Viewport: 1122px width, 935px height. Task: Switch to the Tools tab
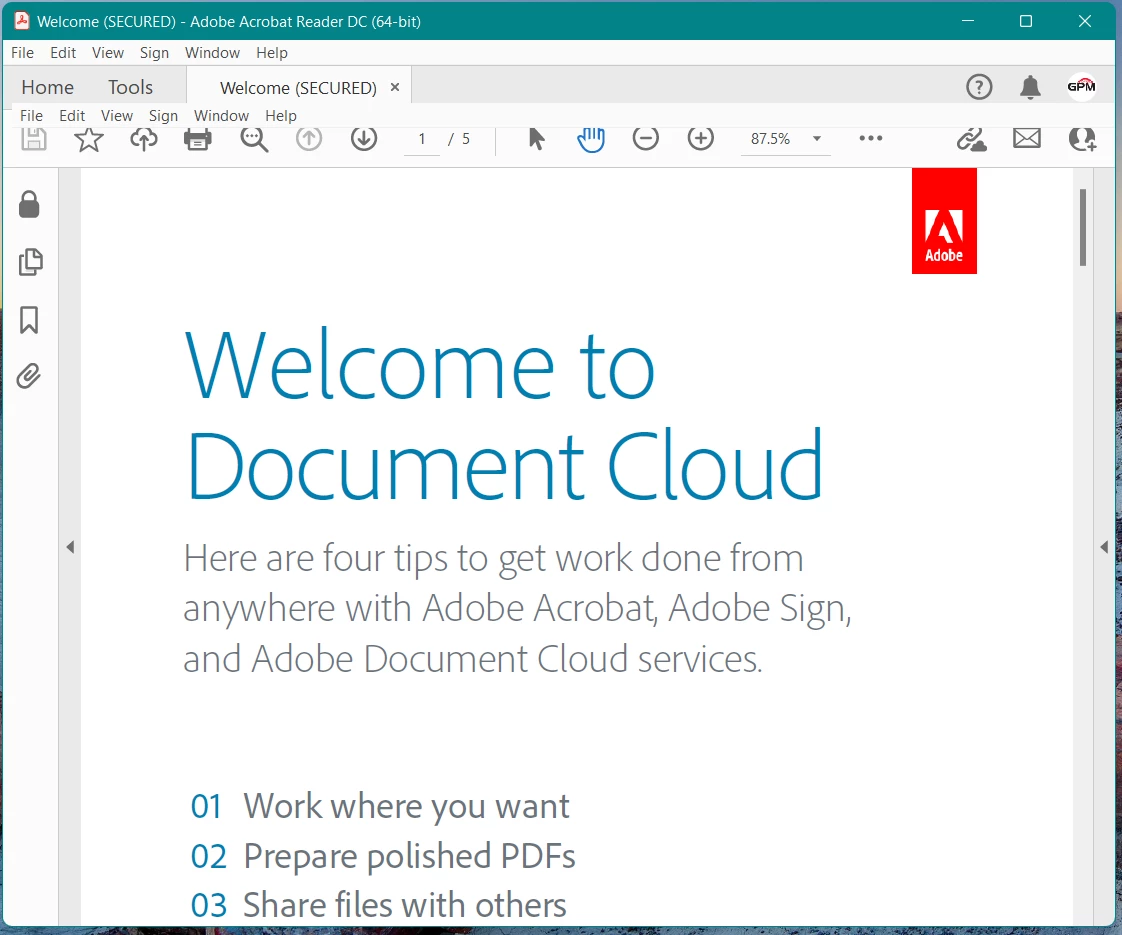[130, 87]
